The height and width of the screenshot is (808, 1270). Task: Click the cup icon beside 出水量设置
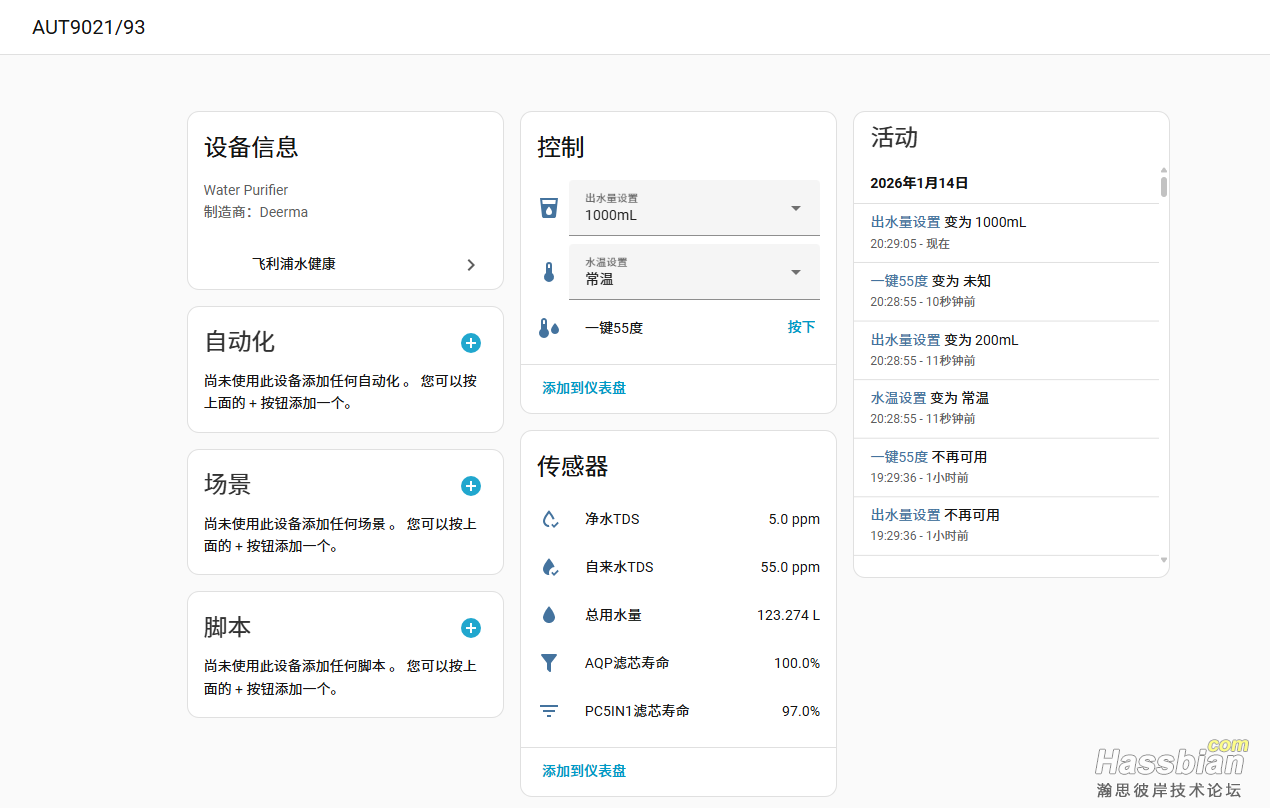click(548, 208)
